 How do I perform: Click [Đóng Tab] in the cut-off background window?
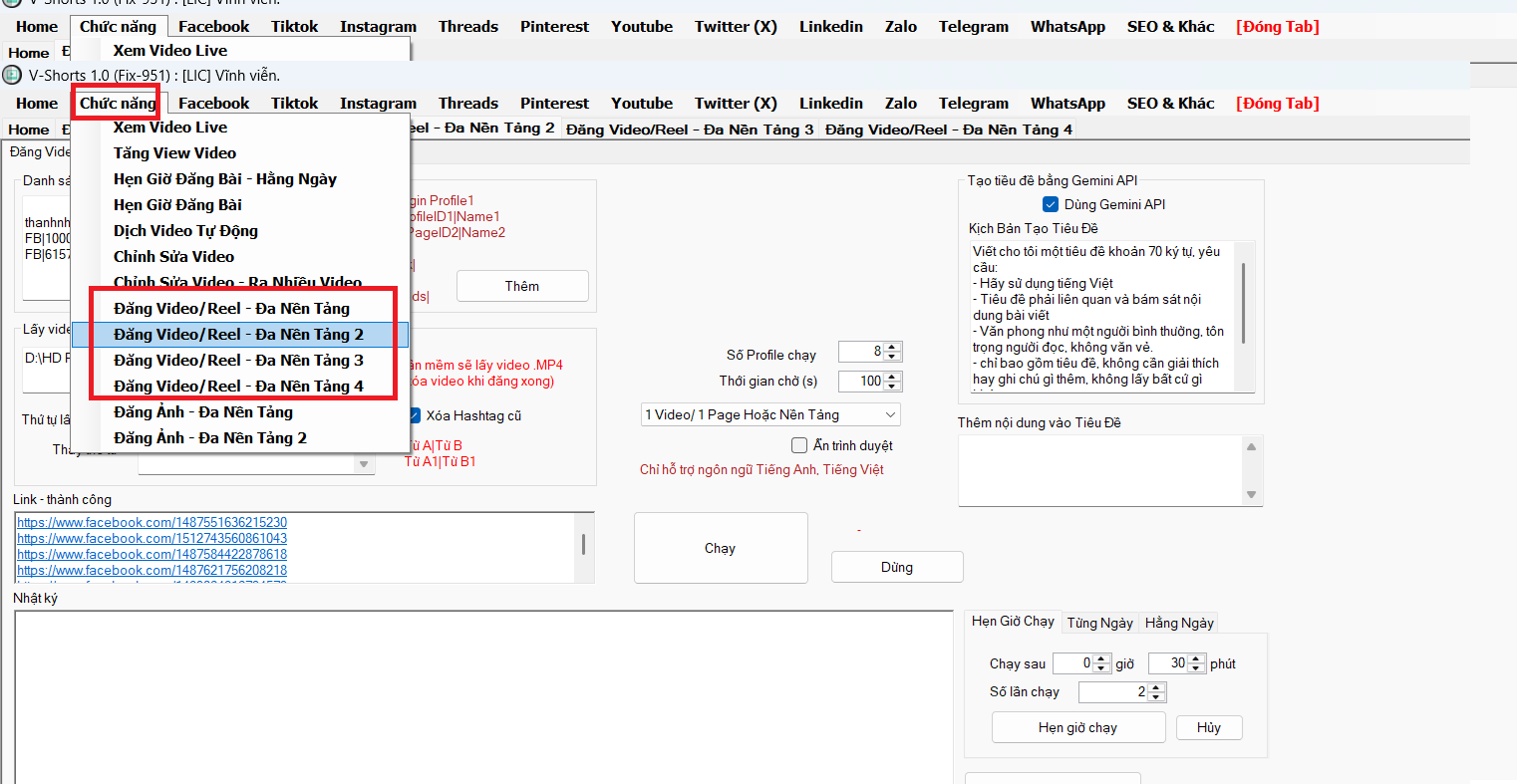click(1278, 27)
